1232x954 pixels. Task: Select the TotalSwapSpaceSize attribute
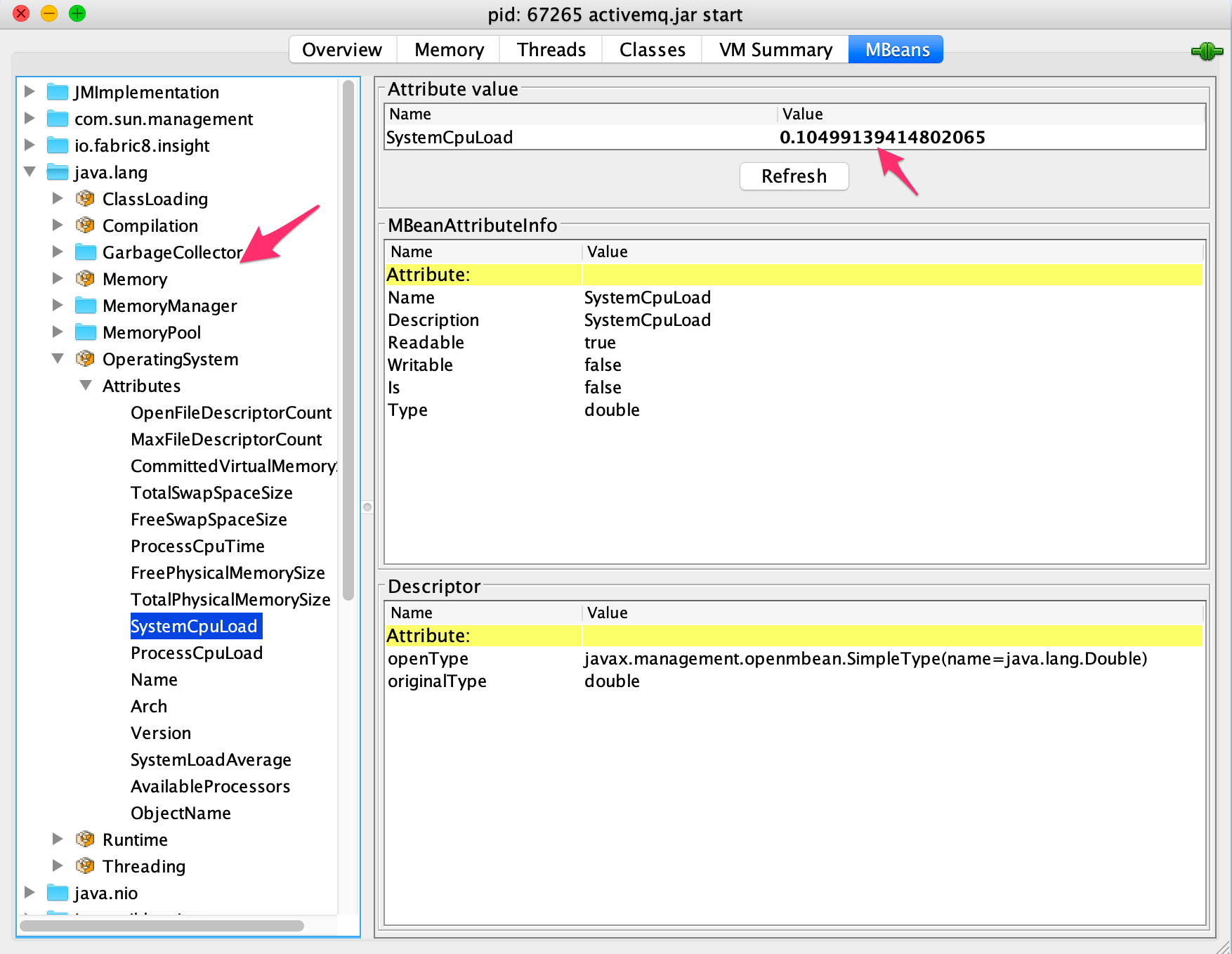[x=211, y=492]
